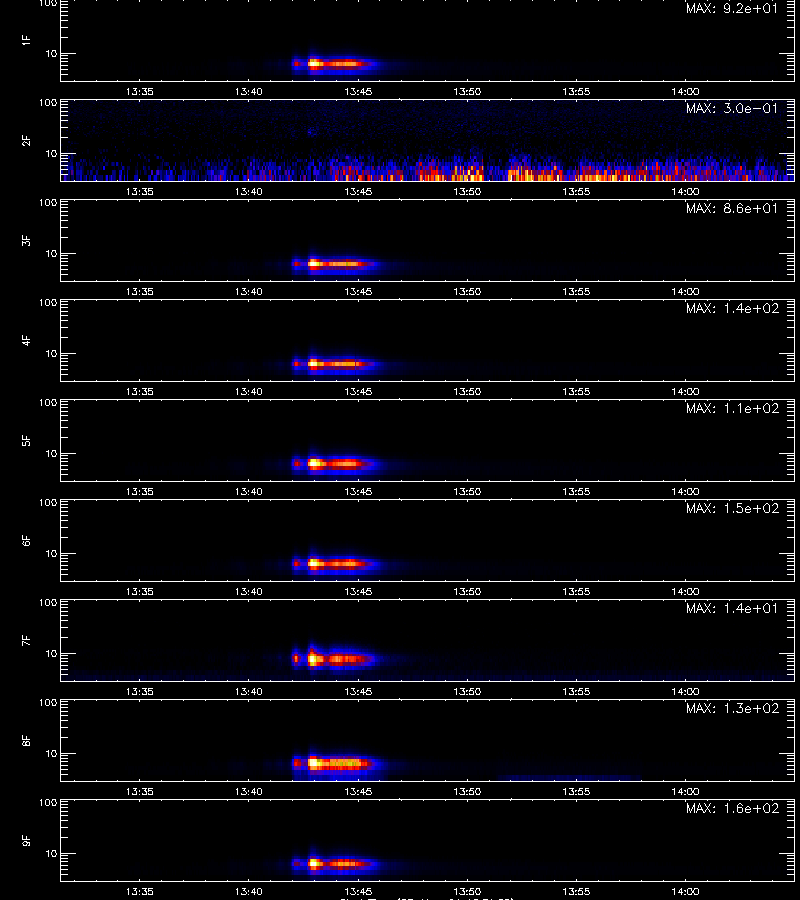Click the bright burst in the 5F spectrogram
The height and width of the screenshot is (900, 800).
tap(335, 463)
